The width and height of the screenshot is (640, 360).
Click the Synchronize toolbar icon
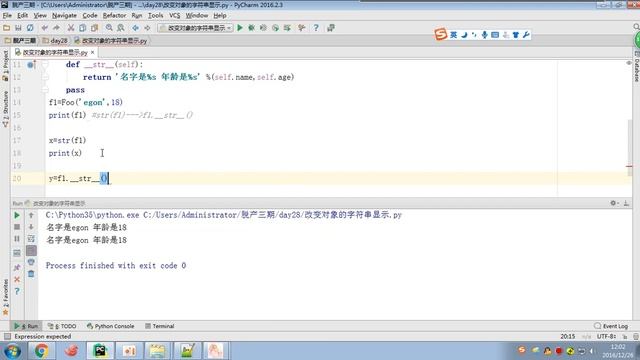30,28
